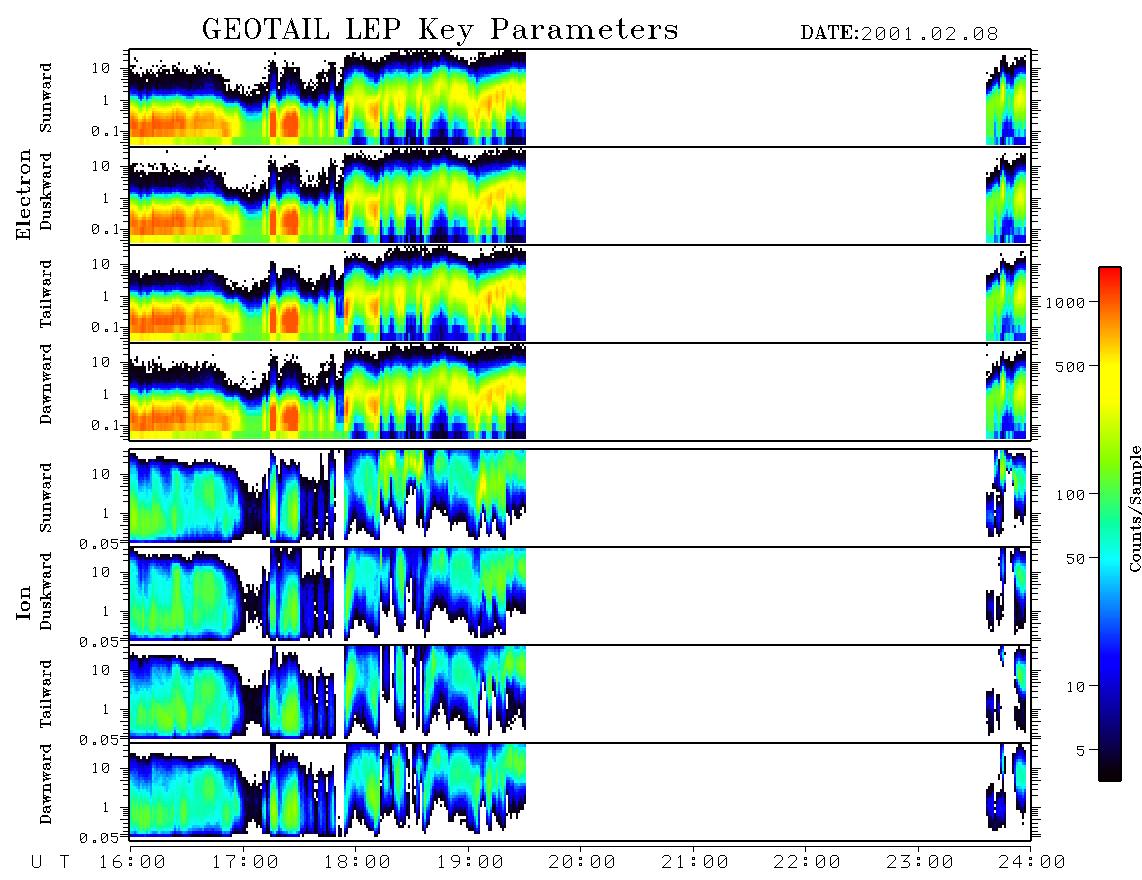The height and width of the screenshot is (880, 1142).
Task: Click the 19:00 time axis label
Action: click(470, 862)
